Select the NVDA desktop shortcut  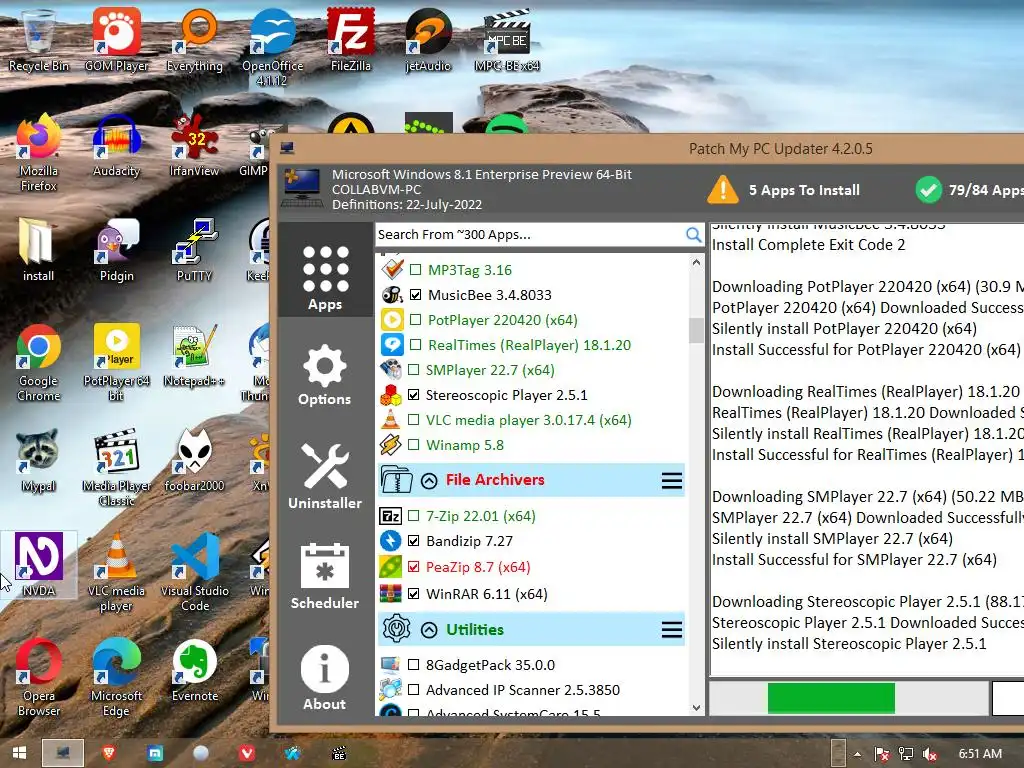(39, 565)
